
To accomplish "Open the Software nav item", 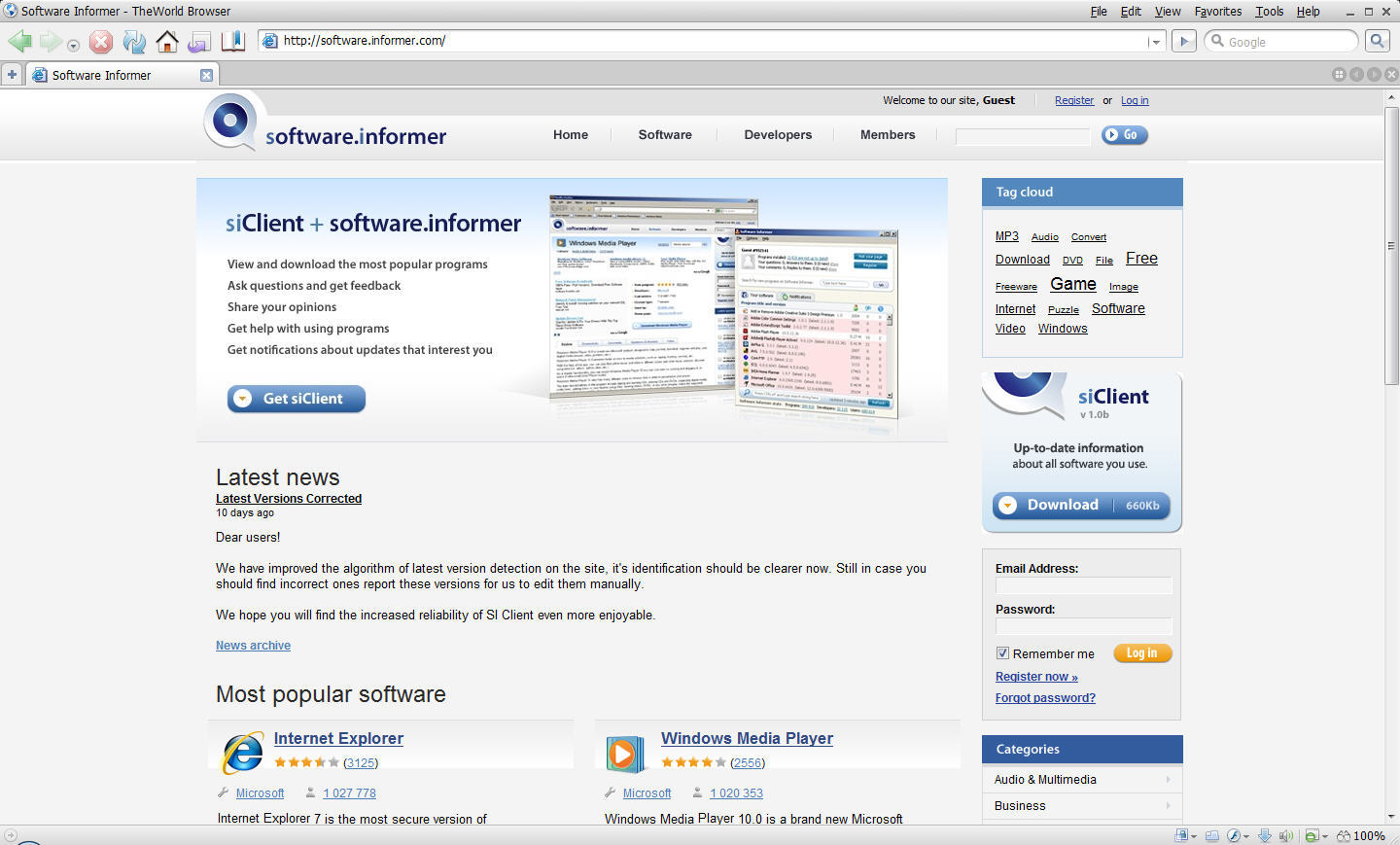I will pyautogui.click(x=665, y=135).
